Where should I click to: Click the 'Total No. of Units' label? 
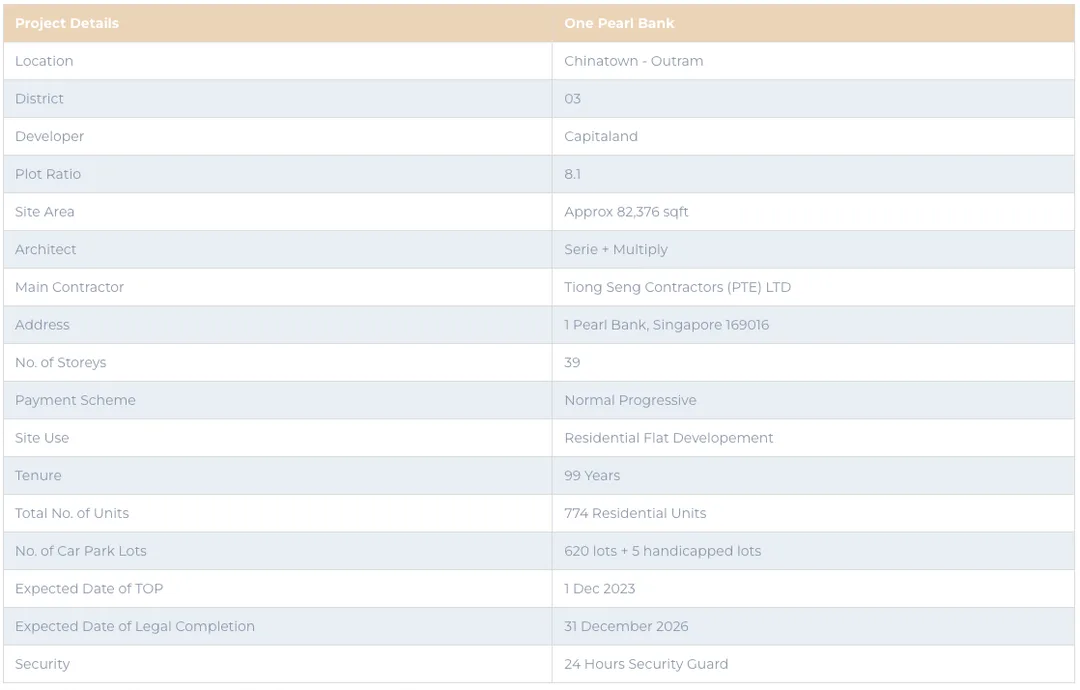coord(72,514)
